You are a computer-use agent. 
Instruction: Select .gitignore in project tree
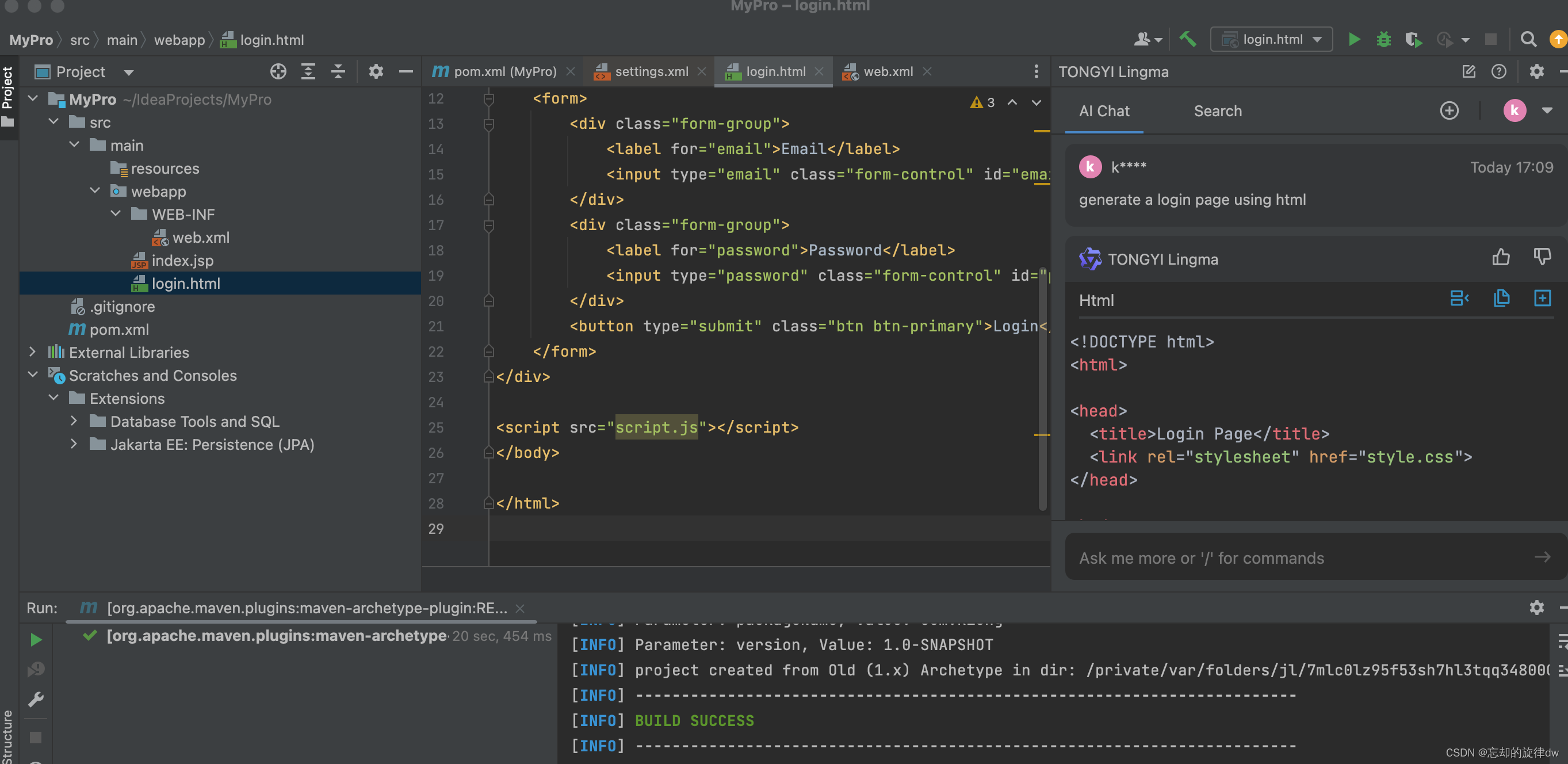122,307
